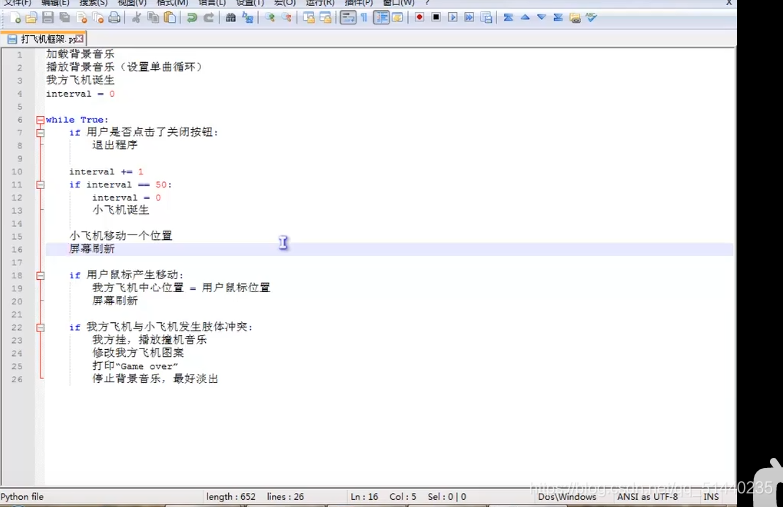Click Dos\Windows line-ending status entry

click(567, 497)
